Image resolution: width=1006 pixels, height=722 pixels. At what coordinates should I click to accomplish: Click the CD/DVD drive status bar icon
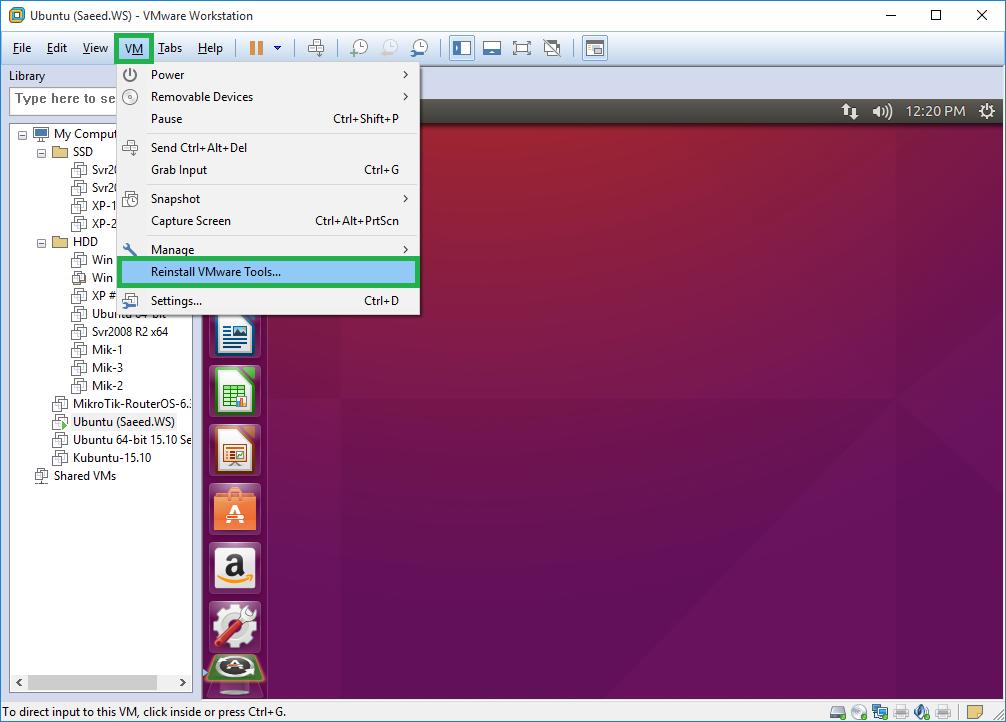point(859,712)
